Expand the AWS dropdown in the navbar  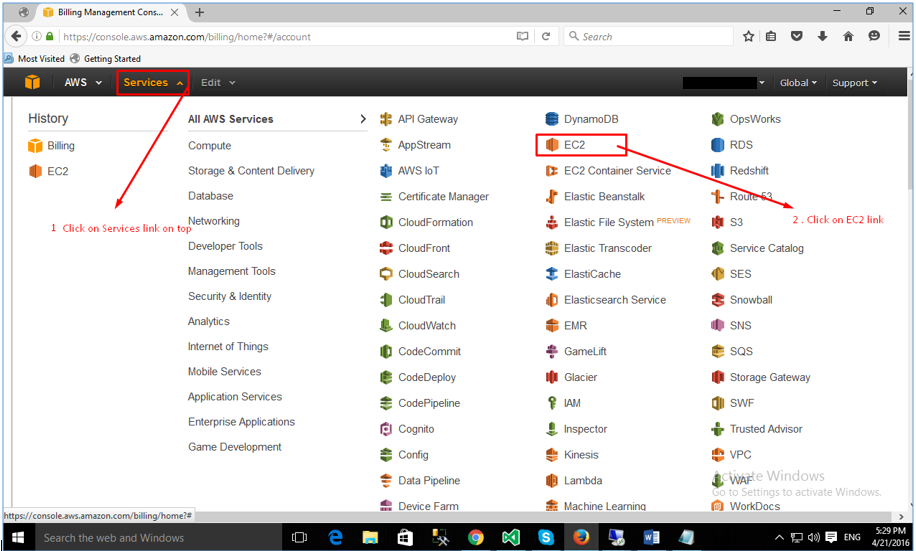(x=83, y=82)
